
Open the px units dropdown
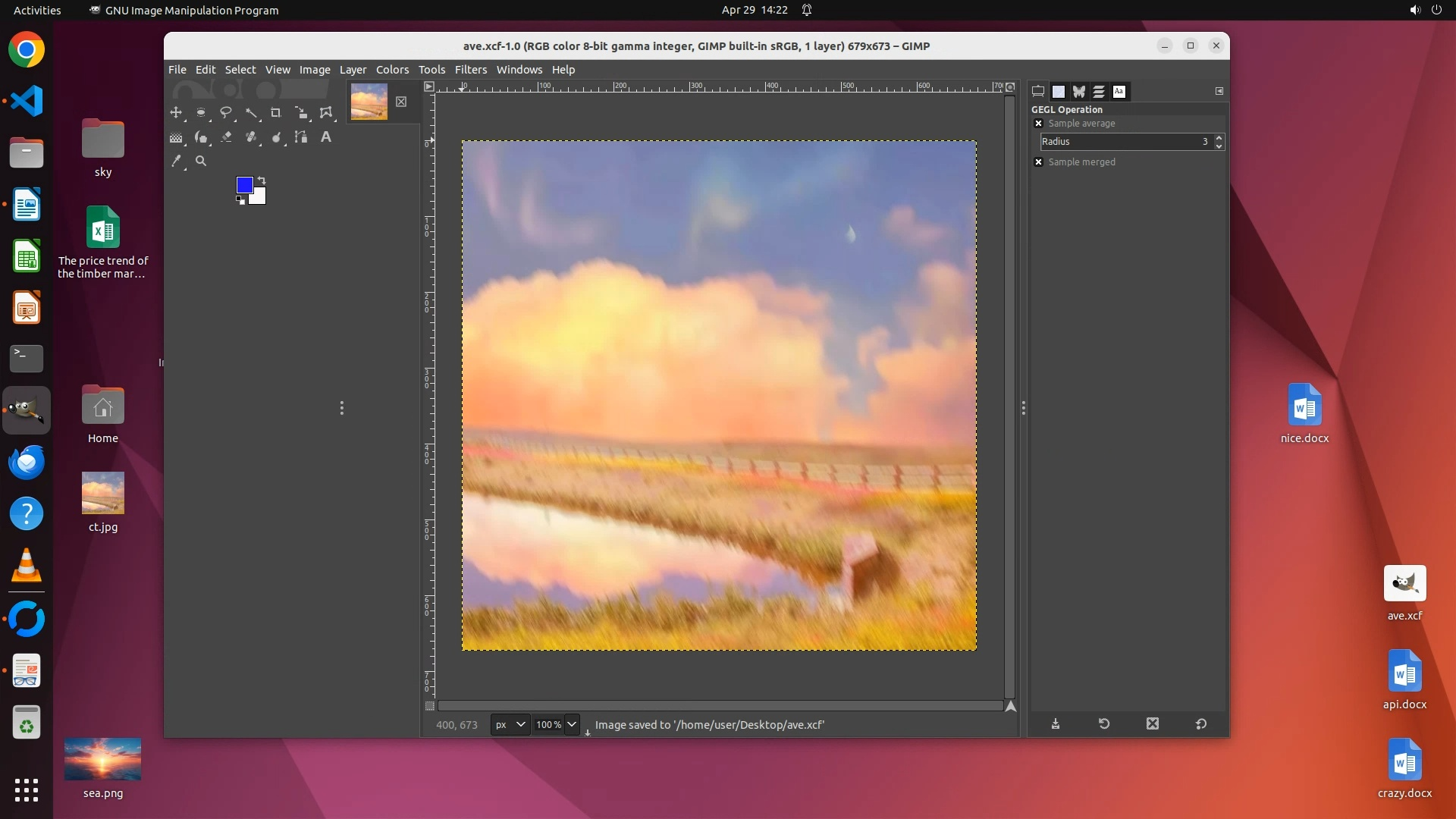click(x=510, y=725)
